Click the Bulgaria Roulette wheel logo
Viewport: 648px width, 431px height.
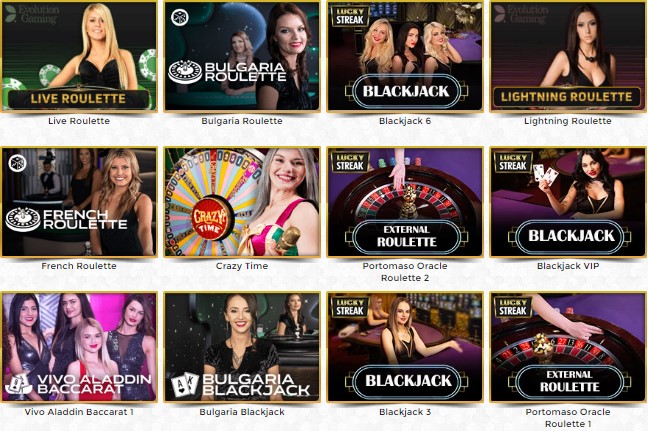185,71
